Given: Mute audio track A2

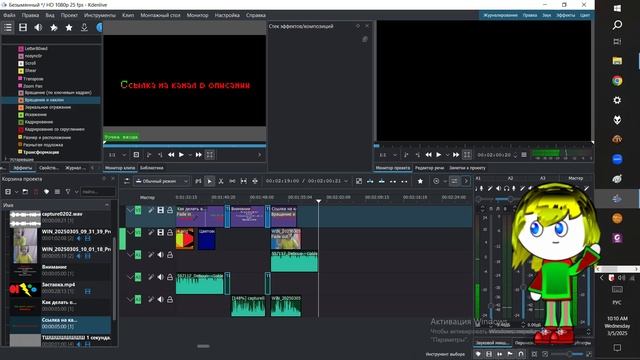Looking at the screenshot, I should tap(160, 277).
